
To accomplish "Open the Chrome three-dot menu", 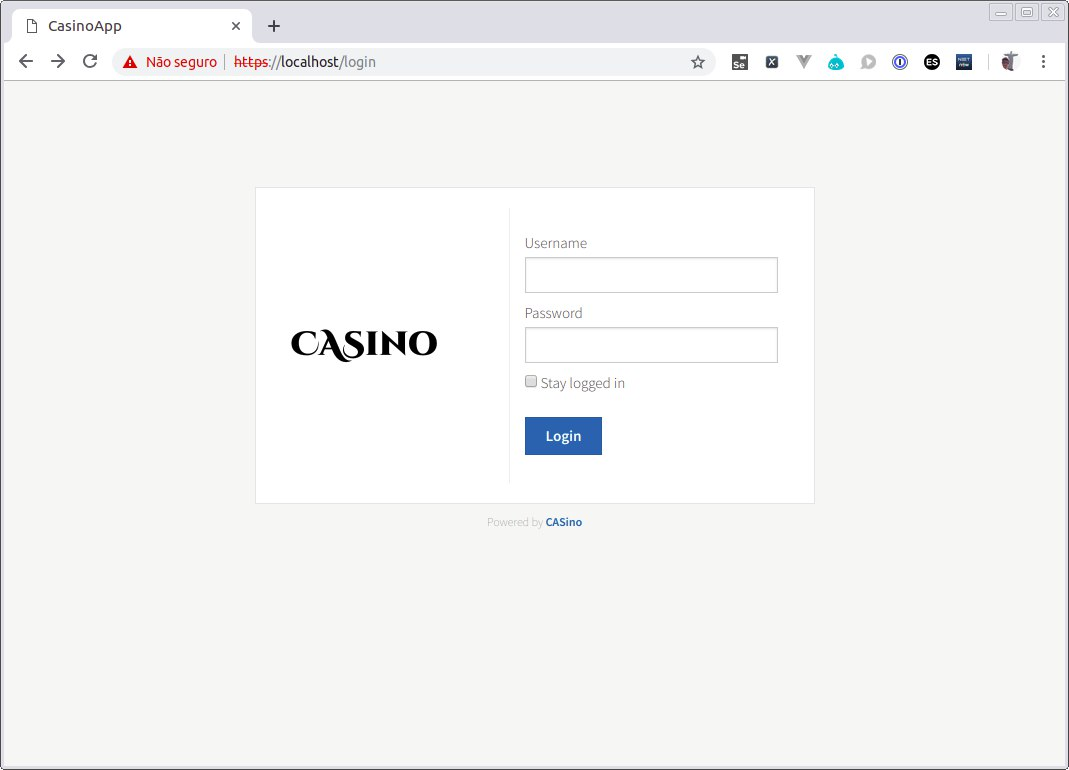I will click(x=1043, y=62).
